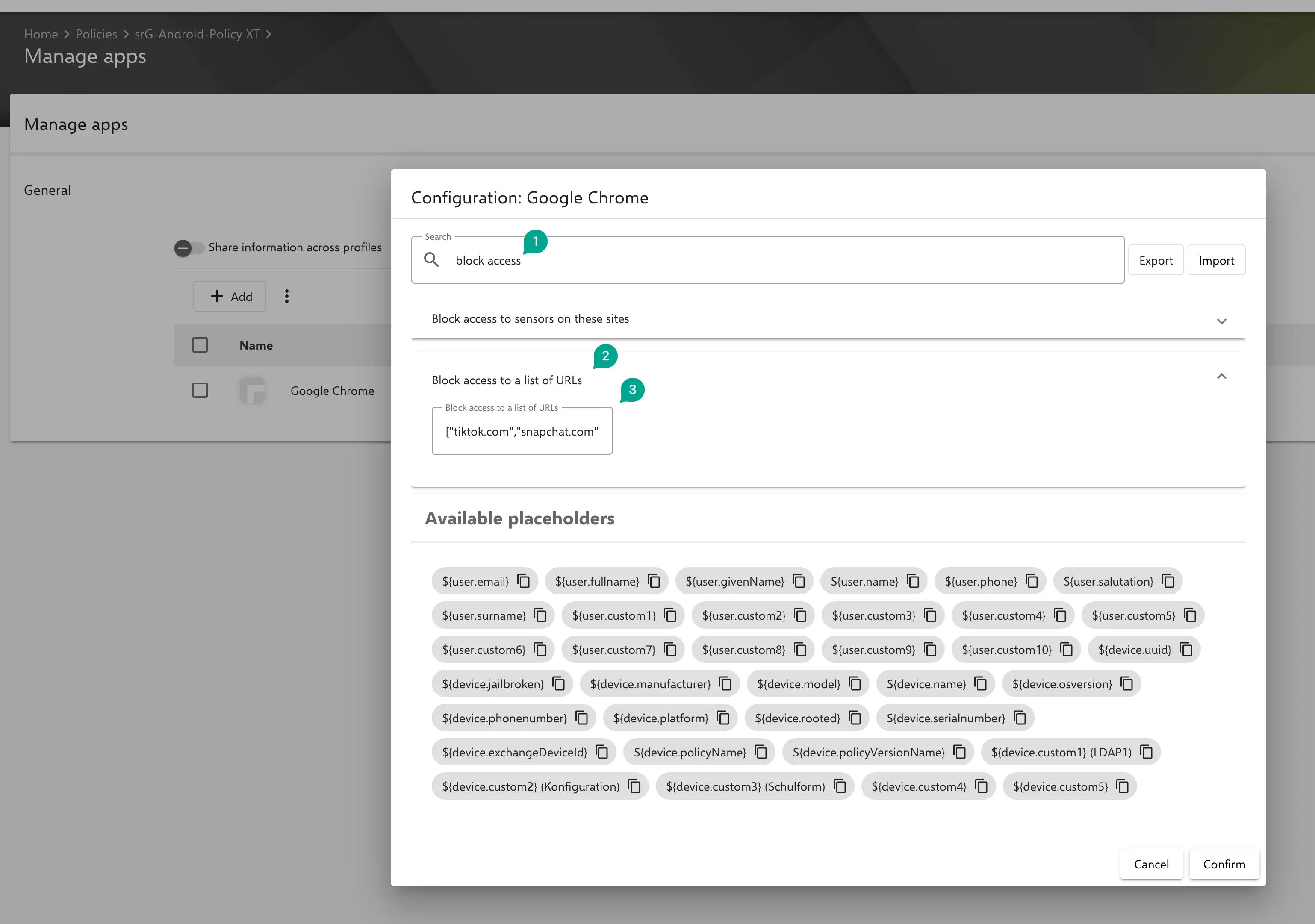Screen dimensions: 1315x924
Task: Copy the ${user.givenName} placeholder
Action: click(x=799, y=582)
